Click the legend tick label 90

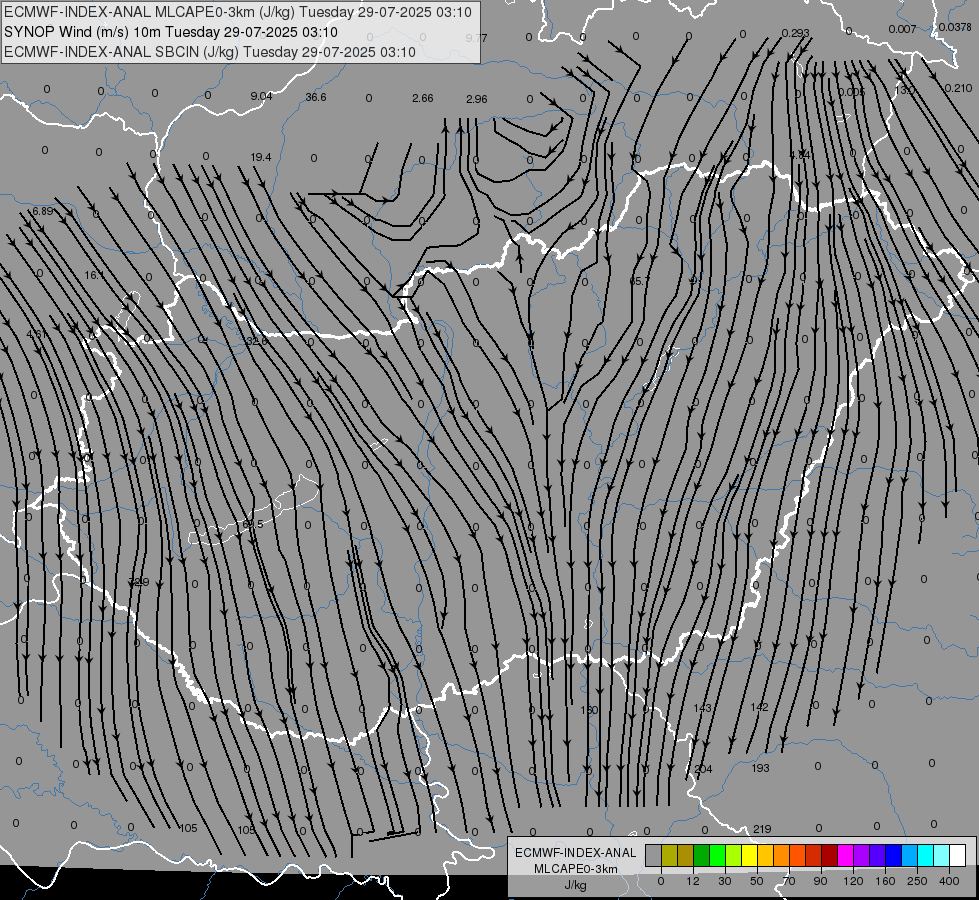[820, 881]
